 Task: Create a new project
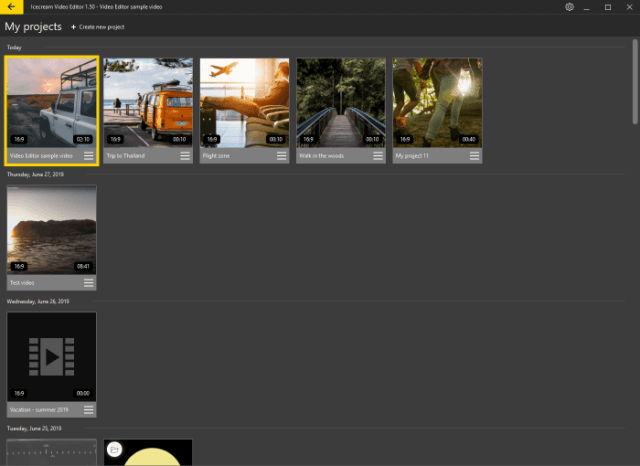[x=98, y=27]
